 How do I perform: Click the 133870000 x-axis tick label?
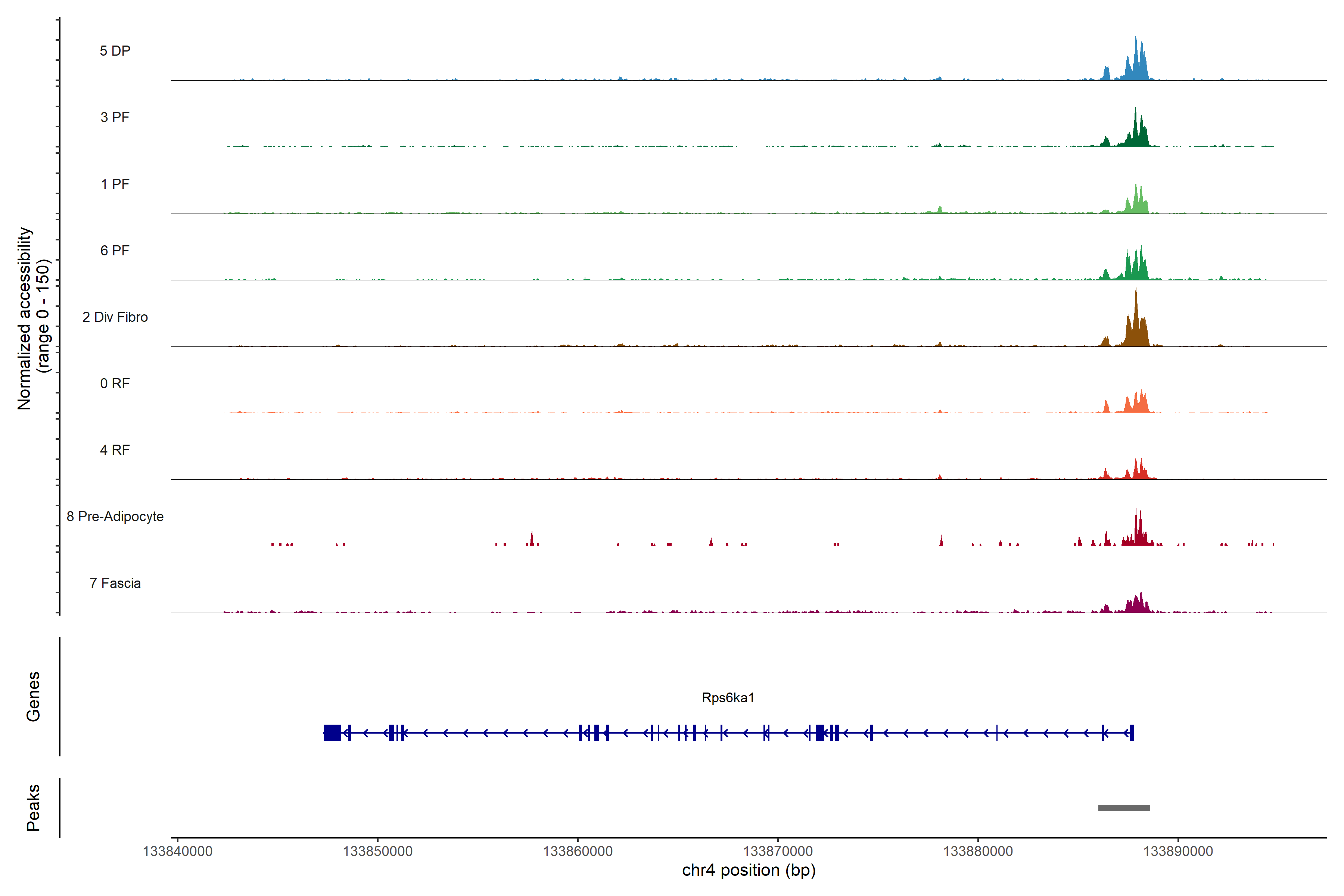(777, 851)
